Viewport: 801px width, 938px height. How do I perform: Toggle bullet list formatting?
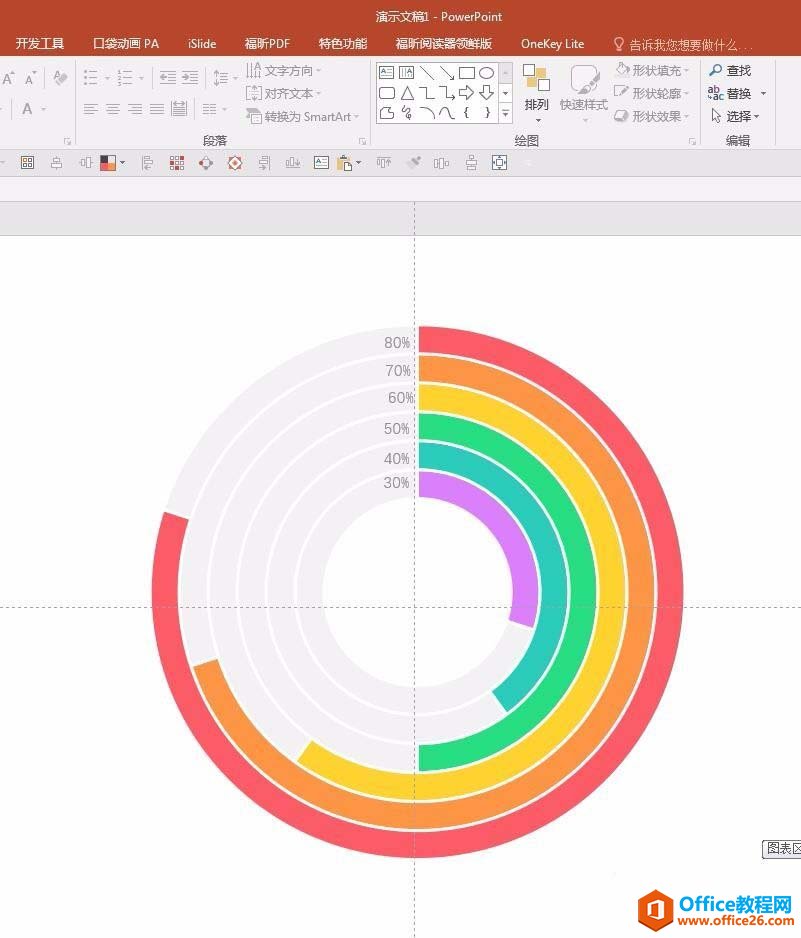coord(91,77)
